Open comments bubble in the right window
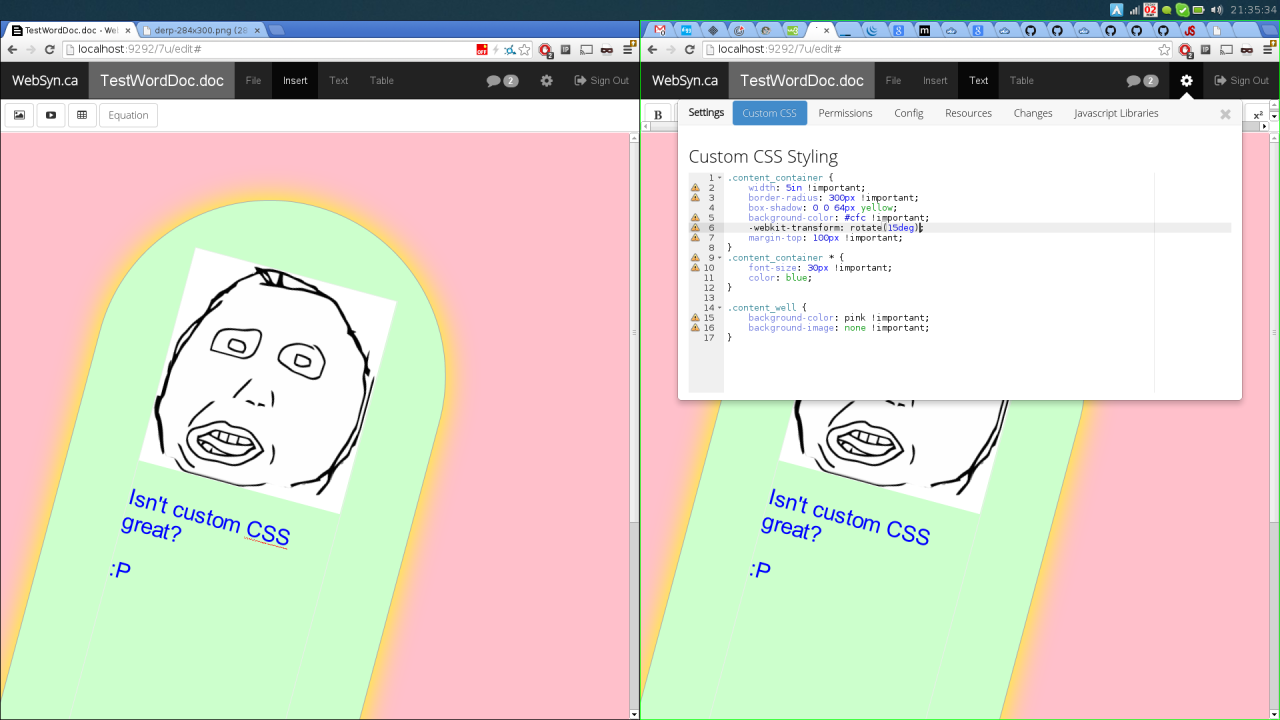Screen dimensions: 1280x720 tap(1142, 81)
